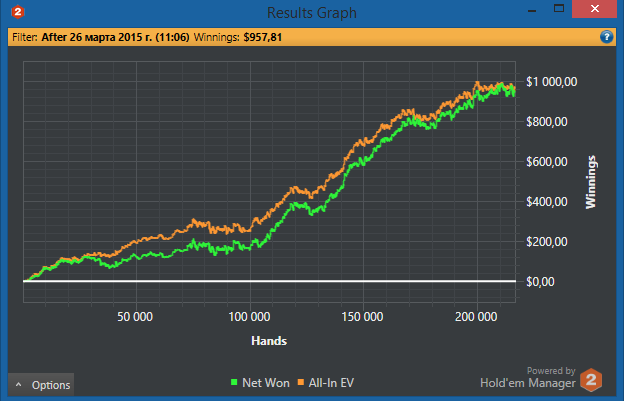Click the Hold'em Manager 2 hexagon logo
Image resolution: width=624 pixels, height=401 pixels.
pyautogui.click(x=591, y=380)
